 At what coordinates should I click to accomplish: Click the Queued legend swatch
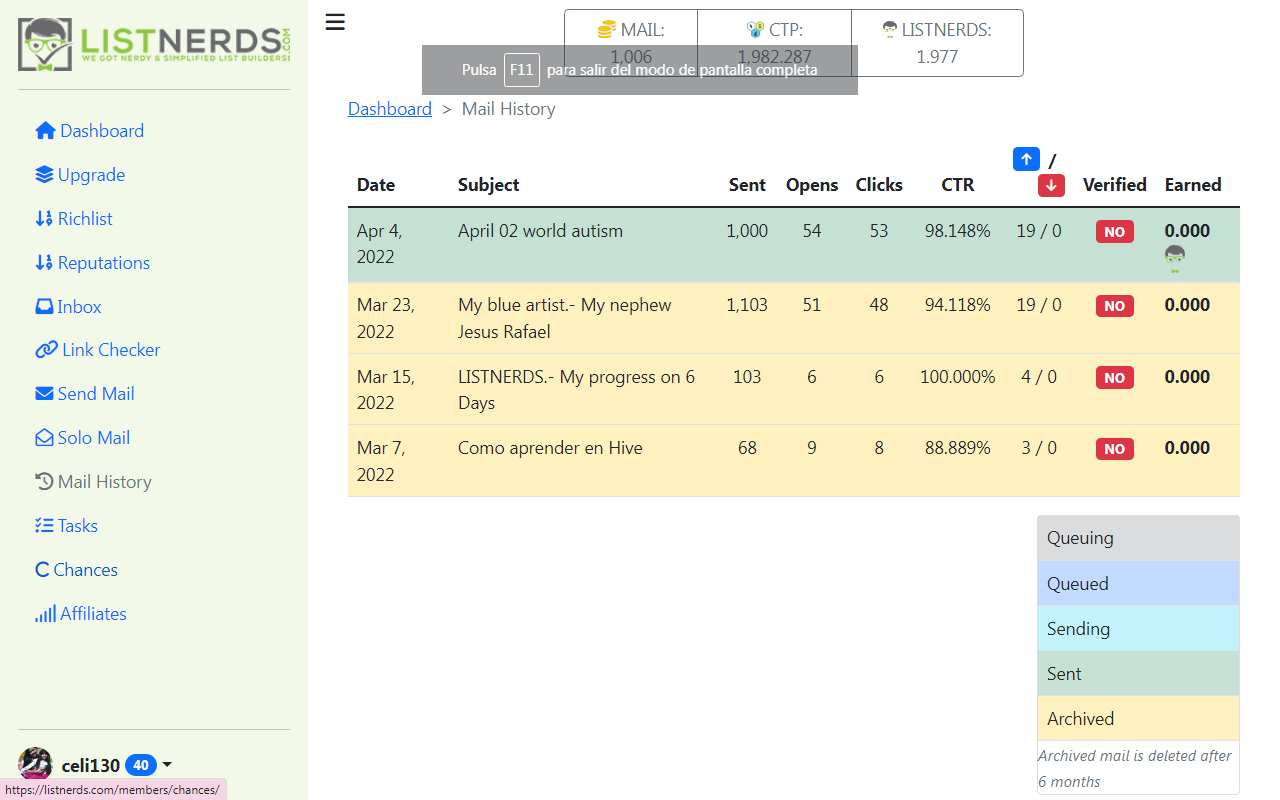(x=1138, y=584)
